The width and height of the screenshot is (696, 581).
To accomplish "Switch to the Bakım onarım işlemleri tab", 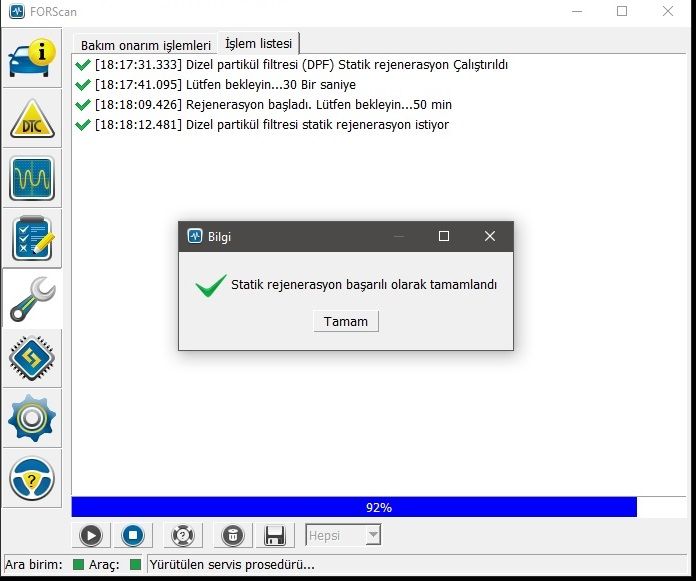I will [x=146, y=45].
